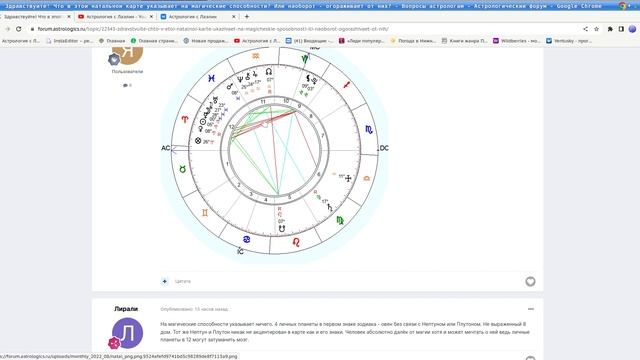Open the Chrome profile avatar
This screenshot has width=640, height=360.
(x=632, y=29)
